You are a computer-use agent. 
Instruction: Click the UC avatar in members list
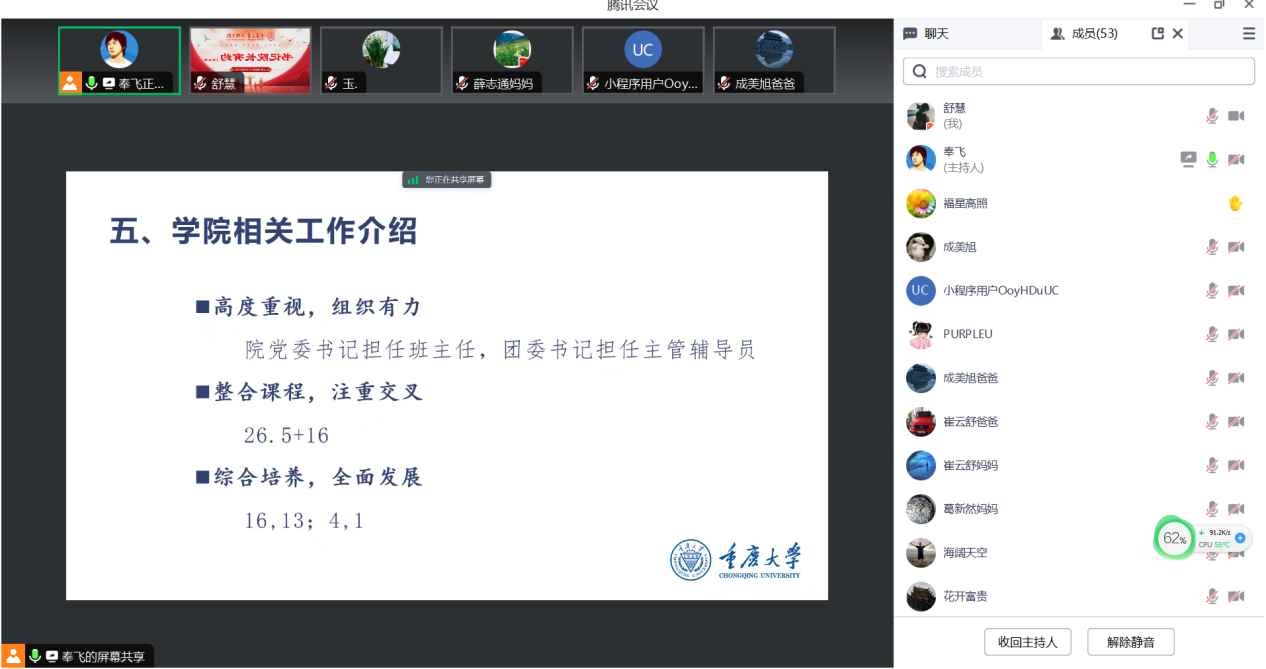(921, 291)
